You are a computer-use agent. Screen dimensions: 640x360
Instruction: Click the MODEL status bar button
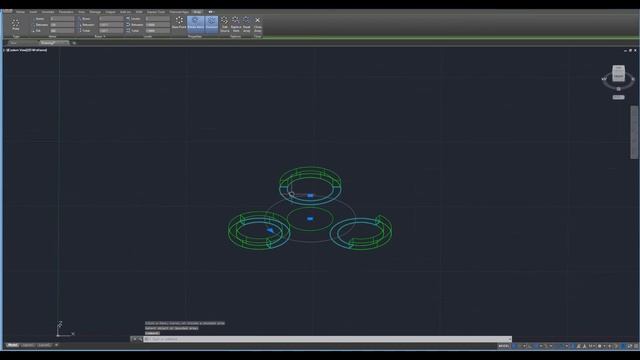(x=504, y=346)
